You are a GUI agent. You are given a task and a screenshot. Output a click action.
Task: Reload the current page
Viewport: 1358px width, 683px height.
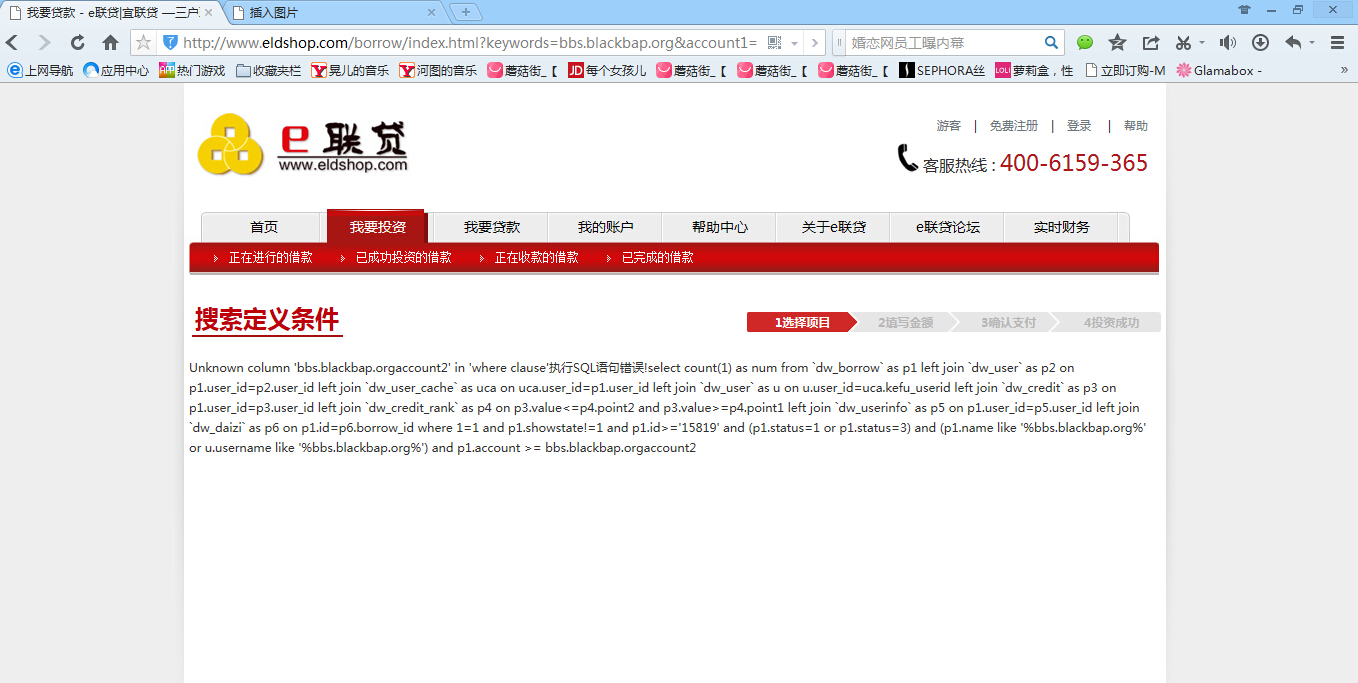[77, 43]
